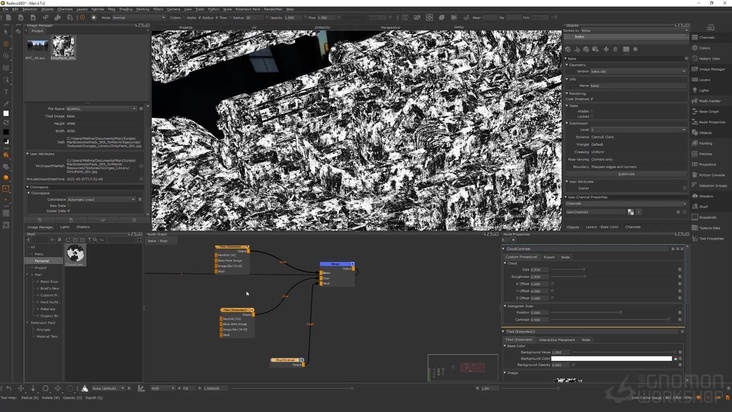Open the Shading menu
The height and width of the screenshot is (412, 732).
pyautogui.click(x=126, y=9)
